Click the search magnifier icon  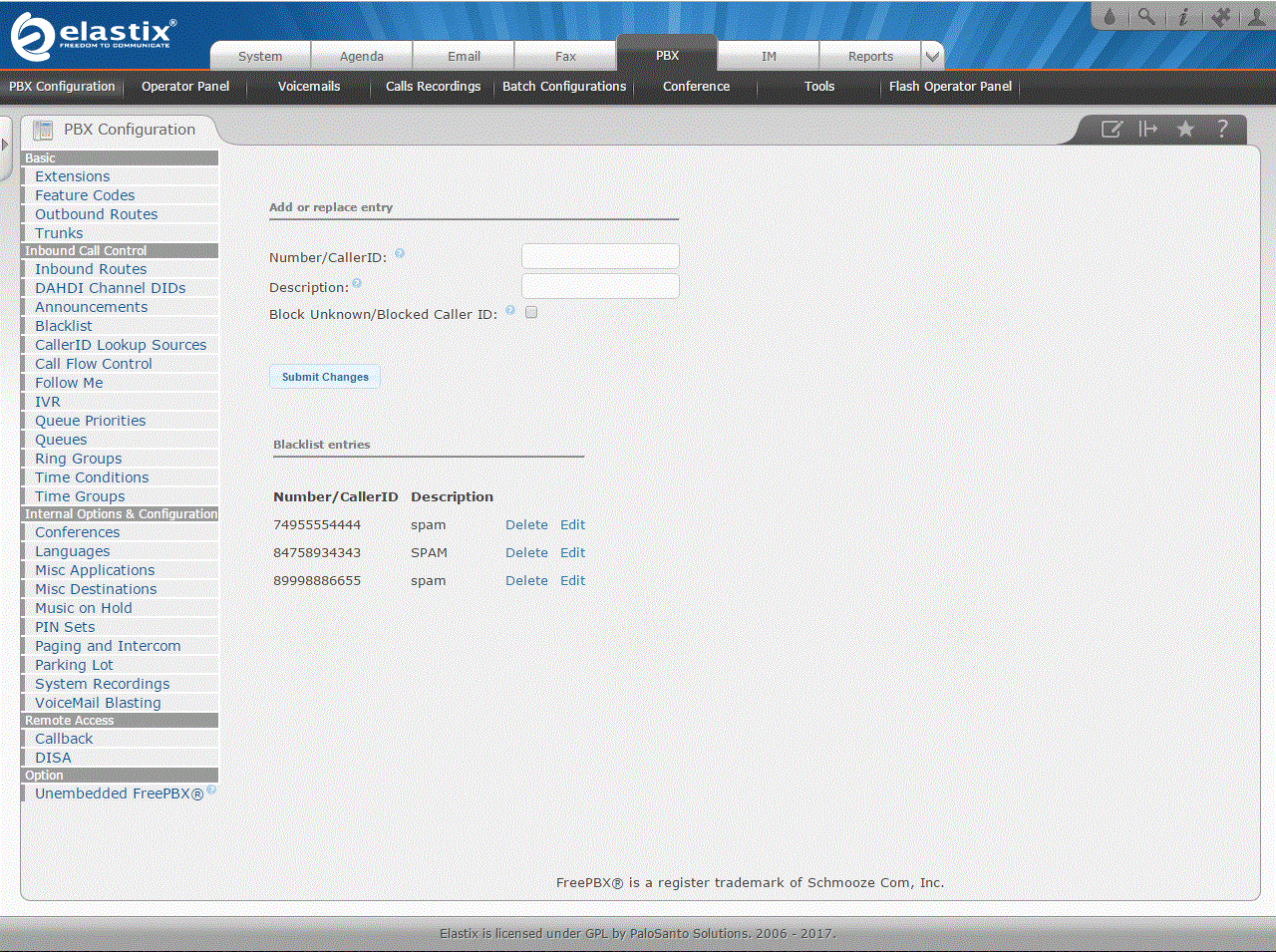(x=1146, y=16)
